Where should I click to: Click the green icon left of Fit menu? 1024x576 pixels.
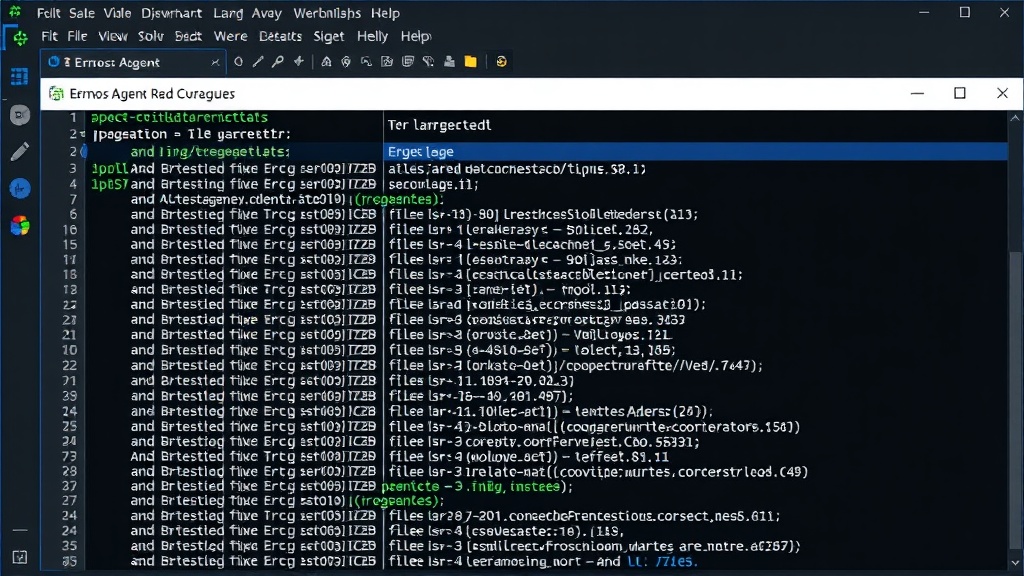click(20, 38)
